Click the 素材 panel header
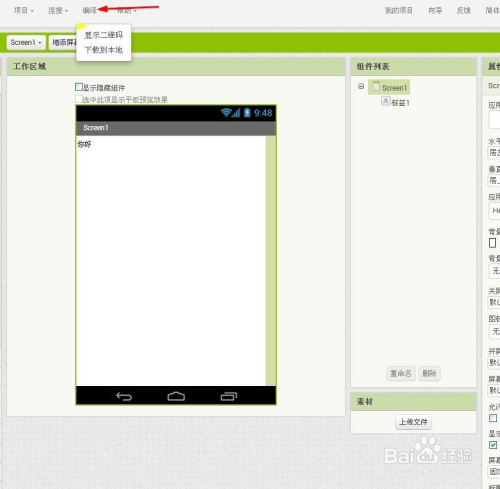 [x=413, y=402]
